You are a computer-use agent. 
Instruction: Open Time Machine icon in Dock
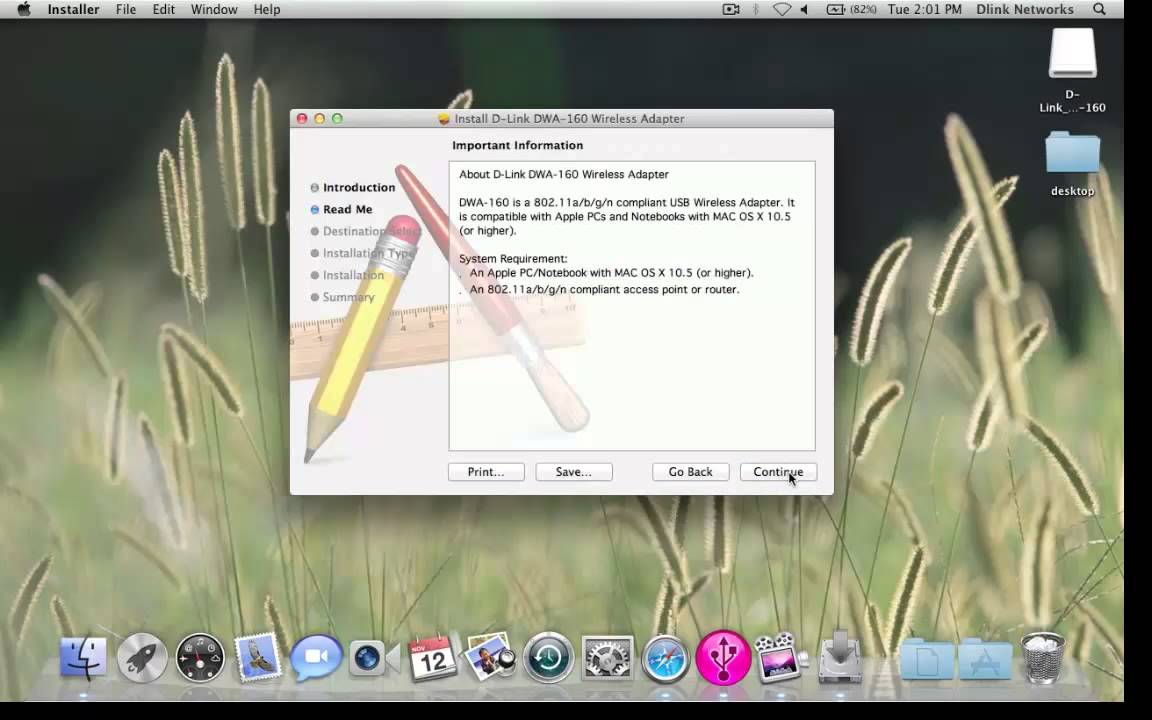point(548,658)
